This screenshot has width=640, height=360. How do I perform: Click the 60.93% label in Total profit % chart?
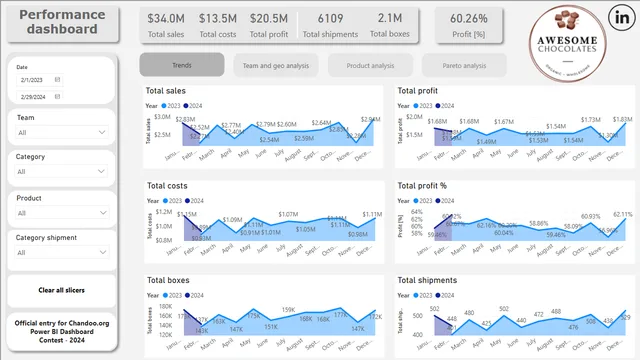(x=591, y=216)
